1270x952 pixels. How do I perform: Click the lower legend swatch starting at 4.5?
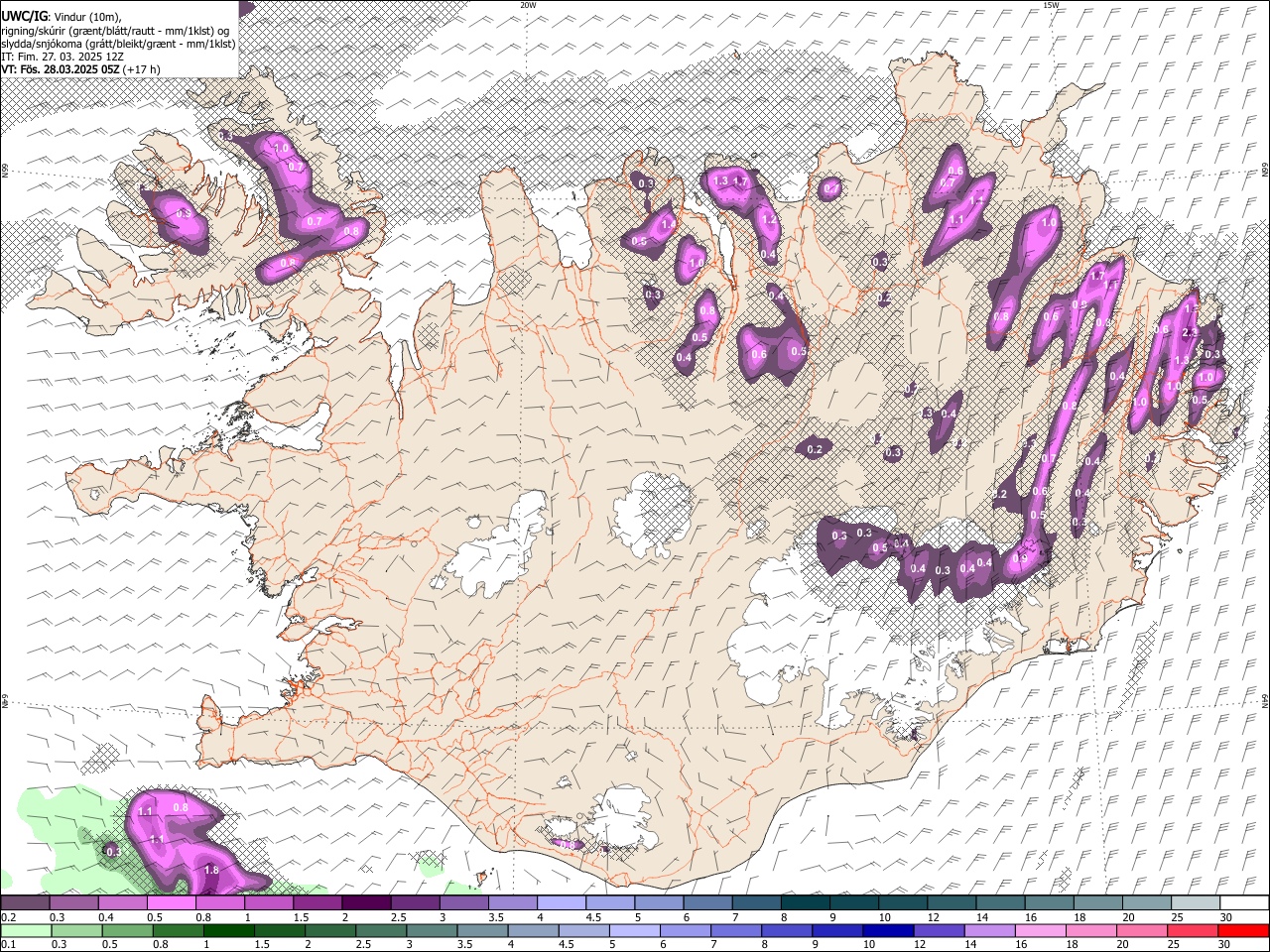[x=584, y=931]
